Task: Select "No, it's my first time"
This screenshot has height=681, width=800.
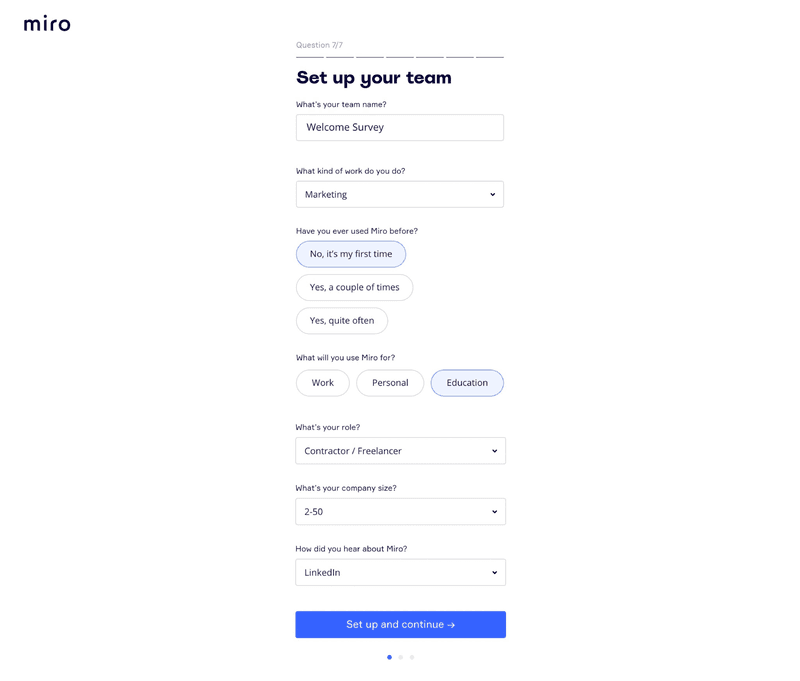Action: 350,254
